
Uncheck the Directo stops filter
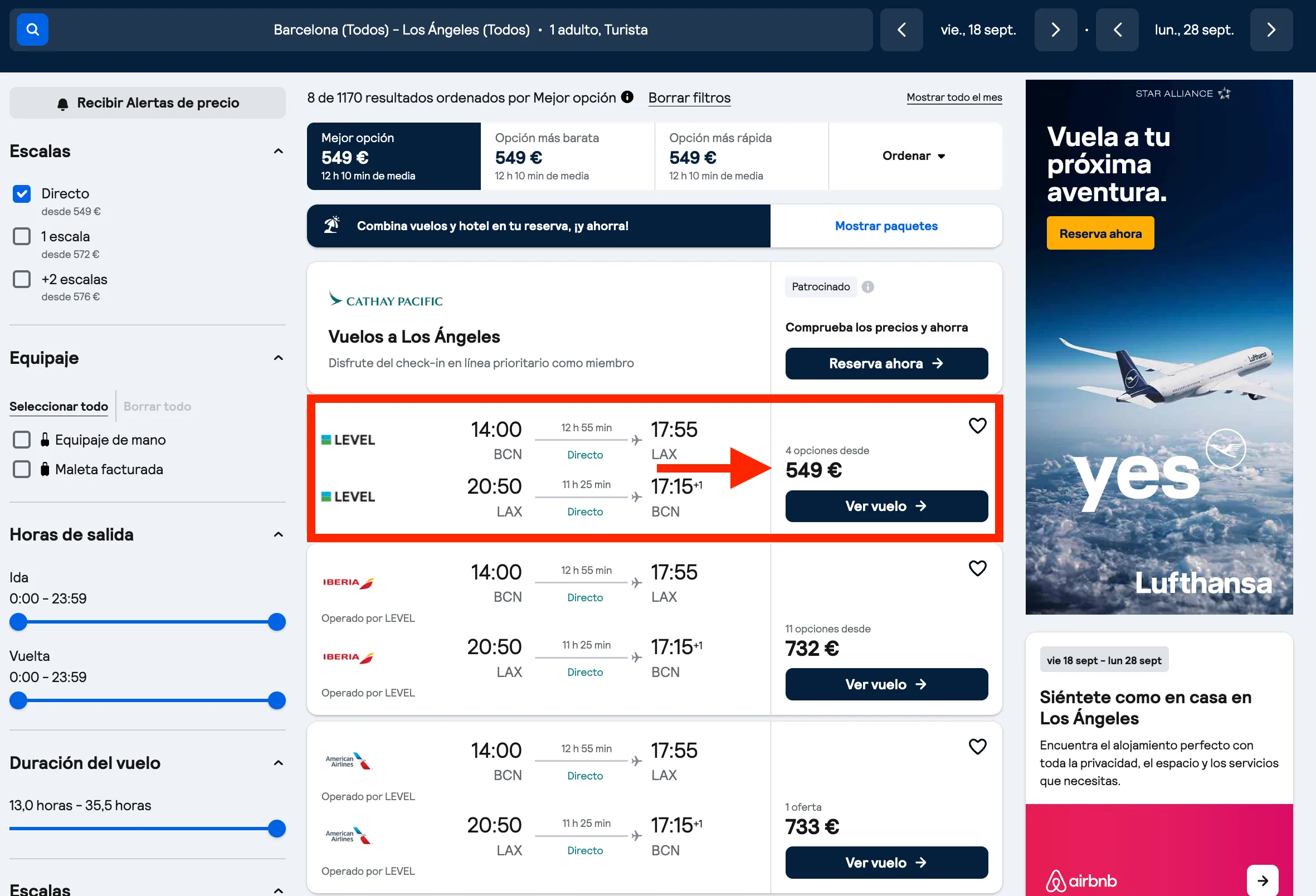tap(22, 194)
